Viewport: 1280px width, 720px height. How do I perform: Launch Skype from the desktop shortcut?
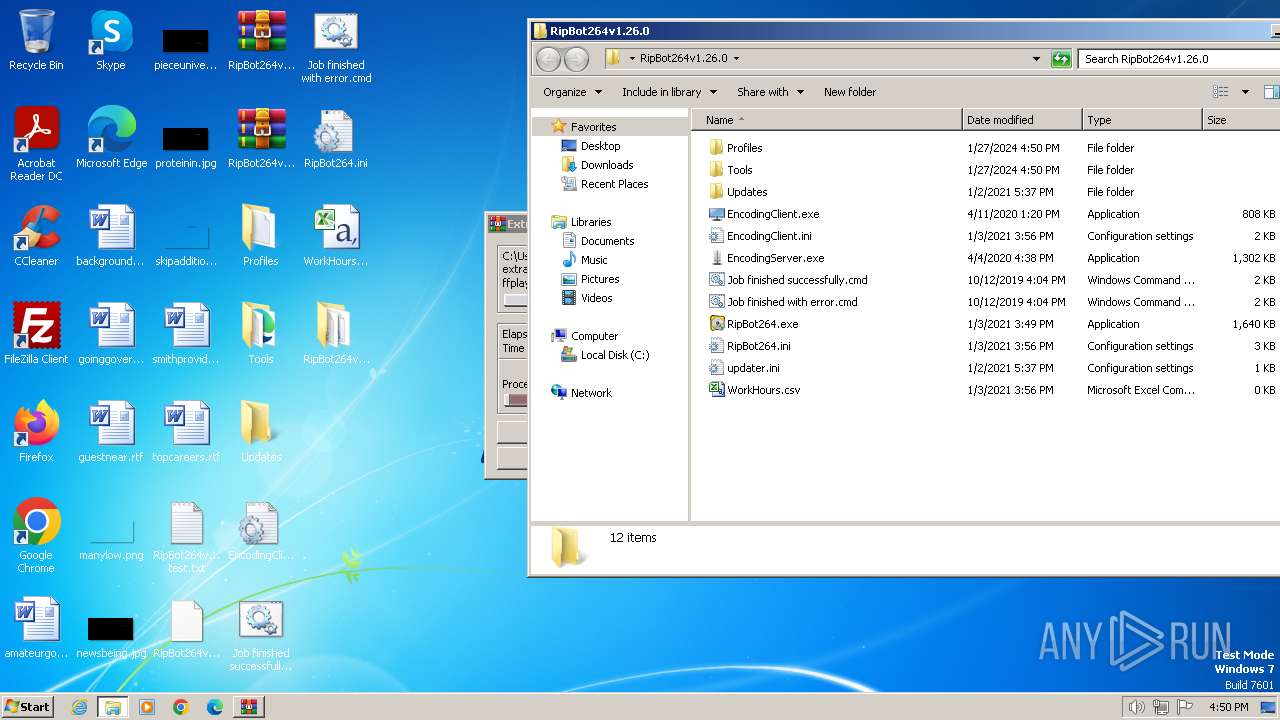click(110, 41)
